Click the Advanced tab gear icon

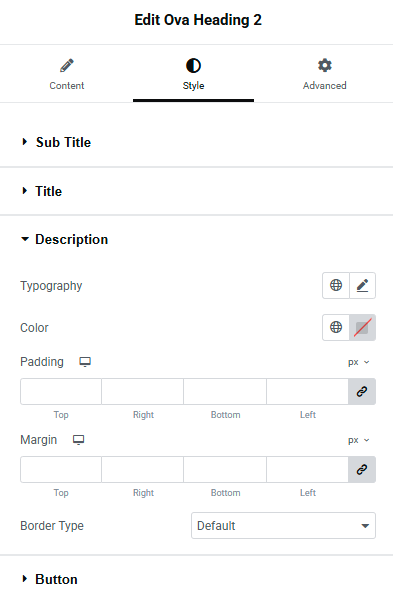click(324, 65)
